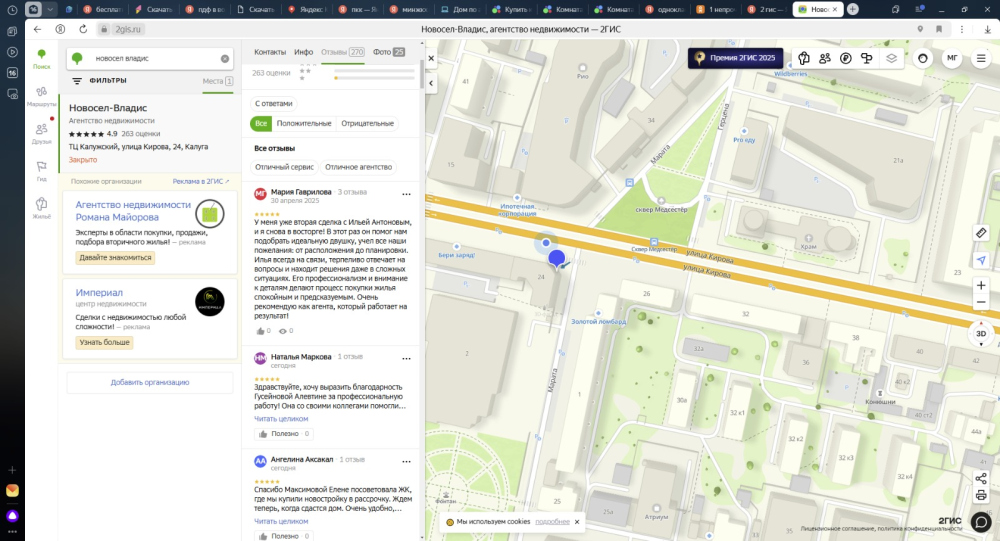Open the Фильтры filter options
Screen dimensions: 1000x541
(99, 81)
